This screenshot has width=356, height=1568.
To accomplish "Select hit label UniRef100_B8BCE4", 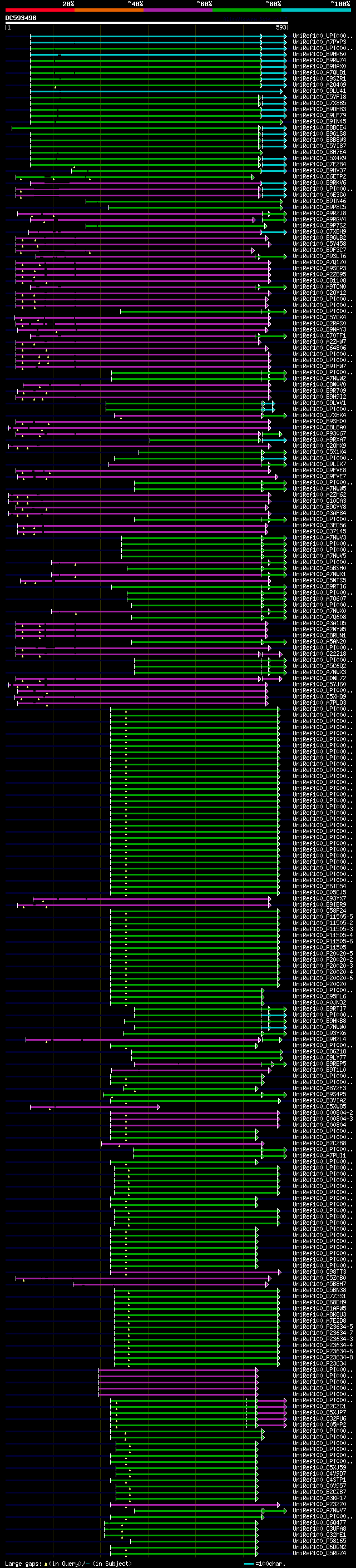I will point(319,127).
